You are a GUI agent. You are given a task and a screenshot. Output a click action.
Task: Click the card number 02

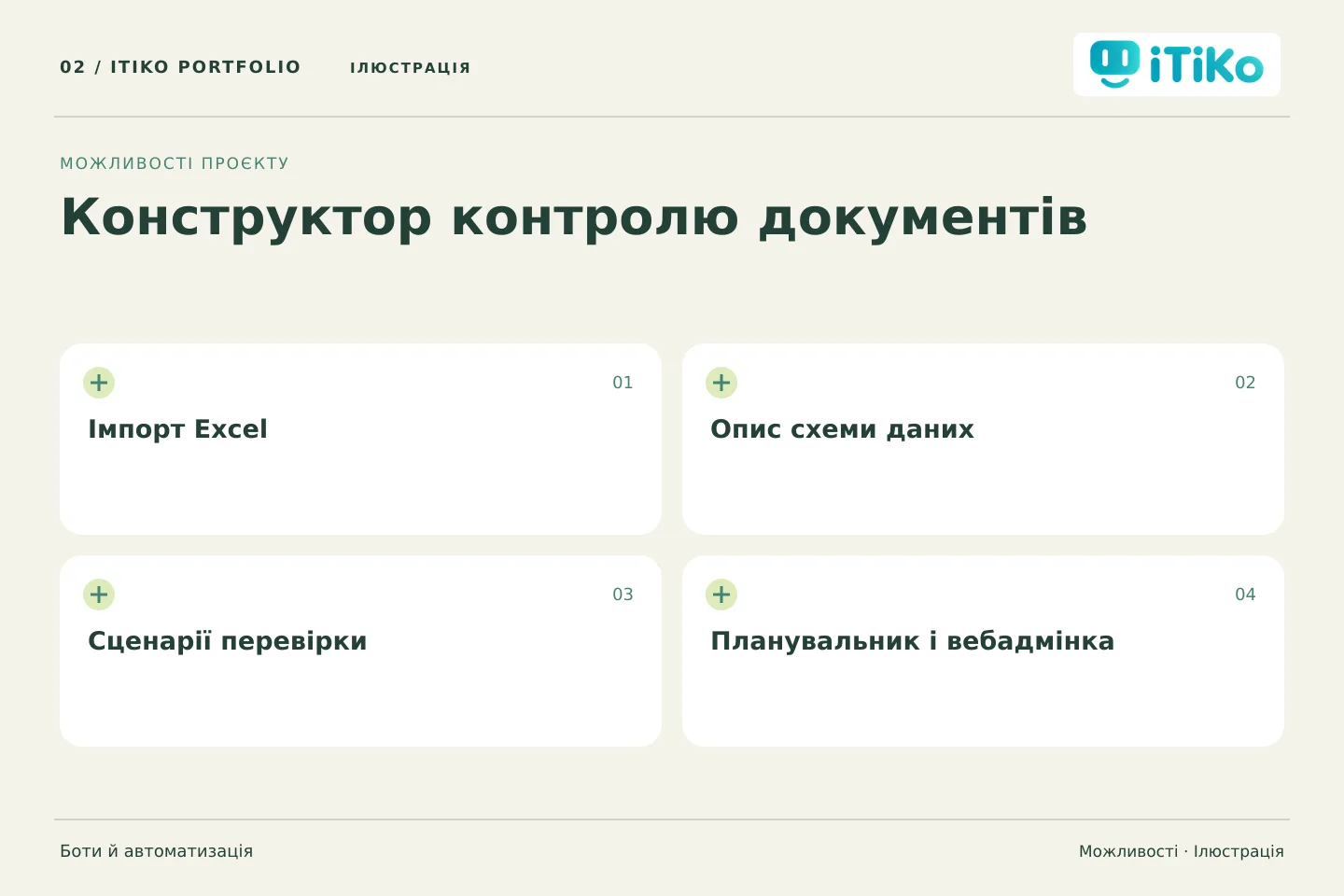(1245, 383)
